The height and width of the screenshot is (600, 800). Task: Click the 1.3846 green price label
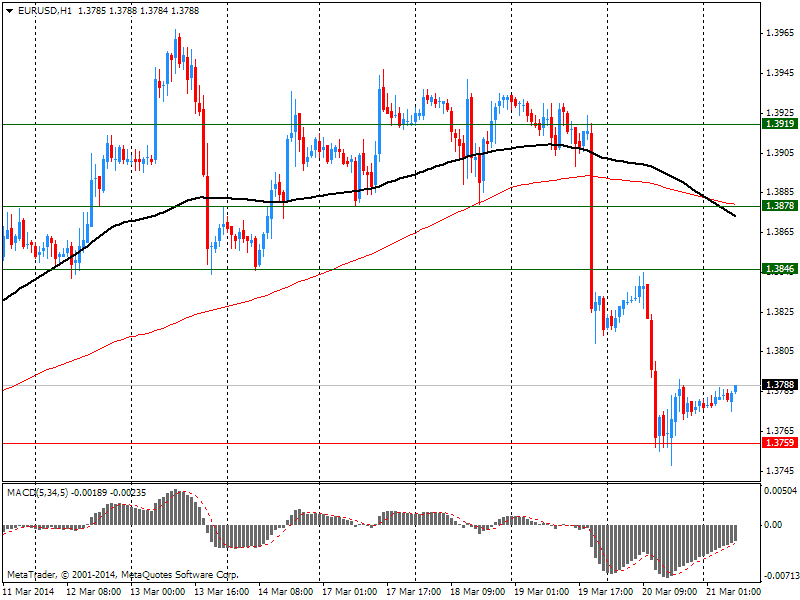779,270
